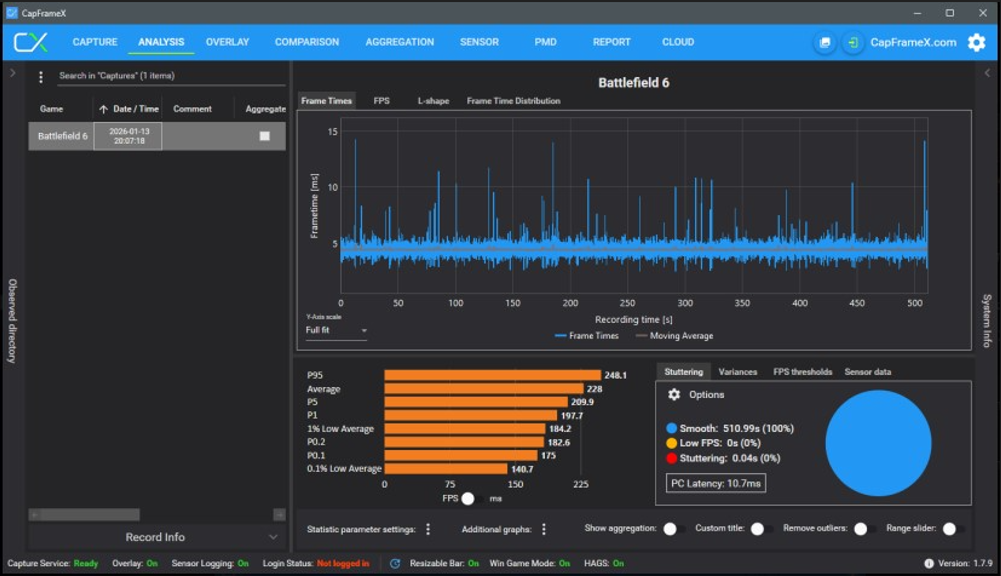Open Additional graphs three-dot menu
Image resolution: width=1001 pixels, height=576 pixels.
[x=544, y=529]
